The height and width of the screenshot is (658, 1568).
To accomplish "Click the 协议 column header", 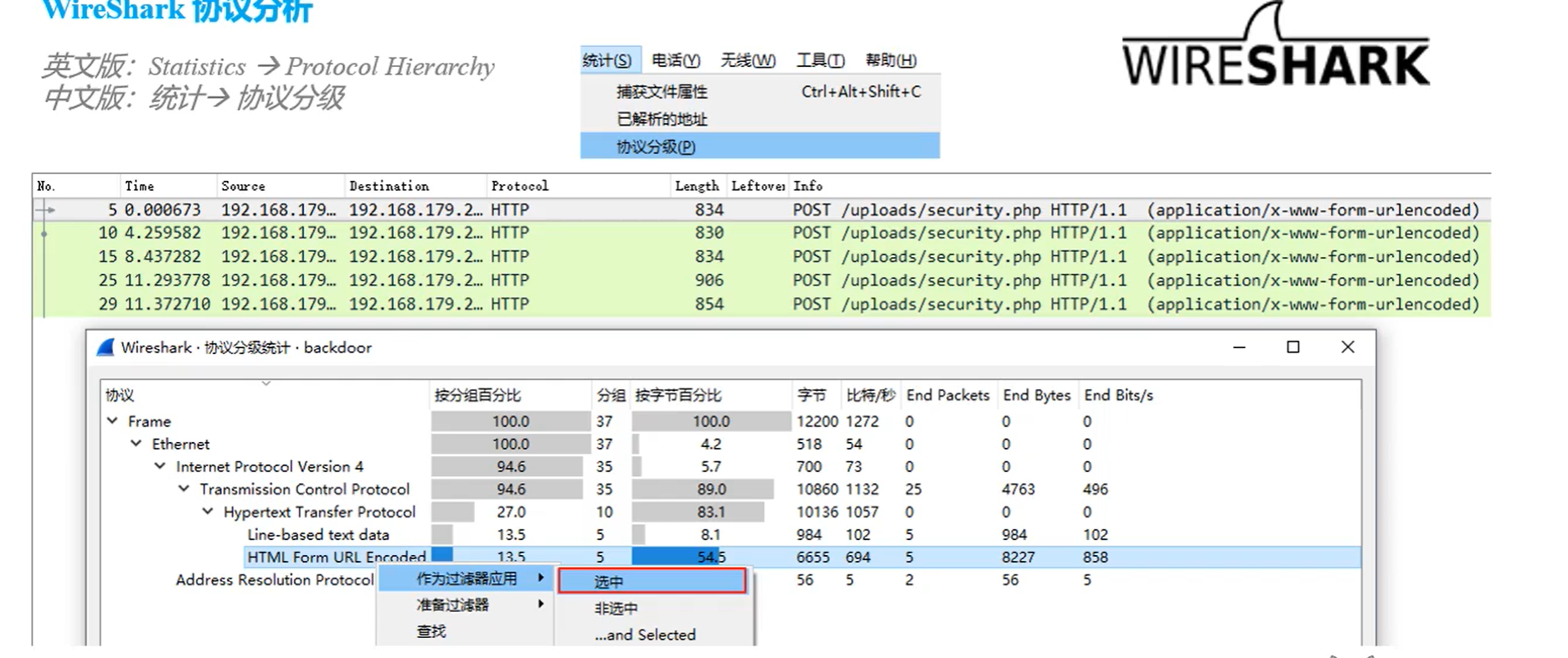I will [x=119, y=395].
